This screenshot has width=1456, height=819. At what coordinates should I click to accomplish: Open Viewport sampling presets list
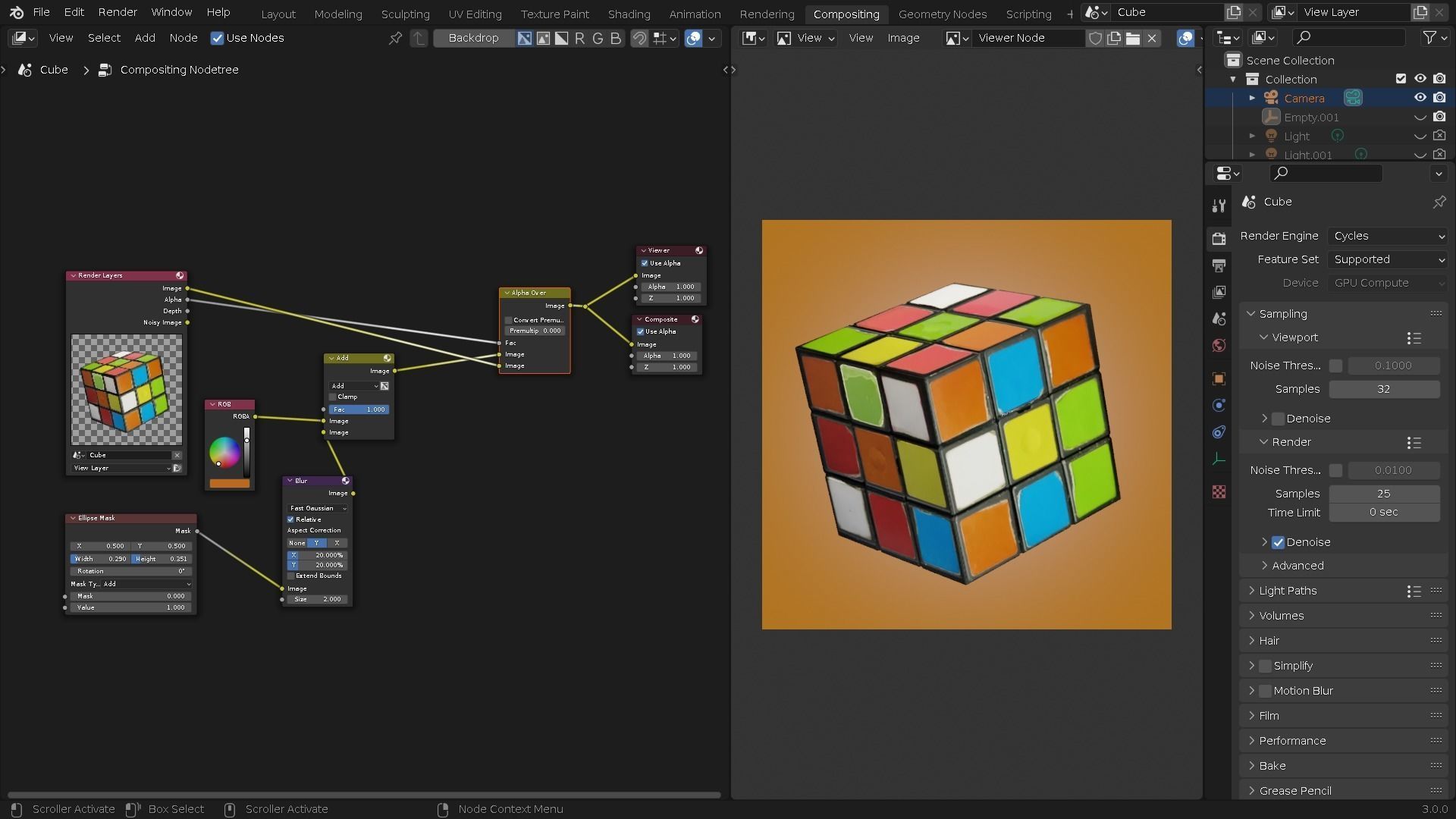pyautogui.click(x=1414, y=338)
